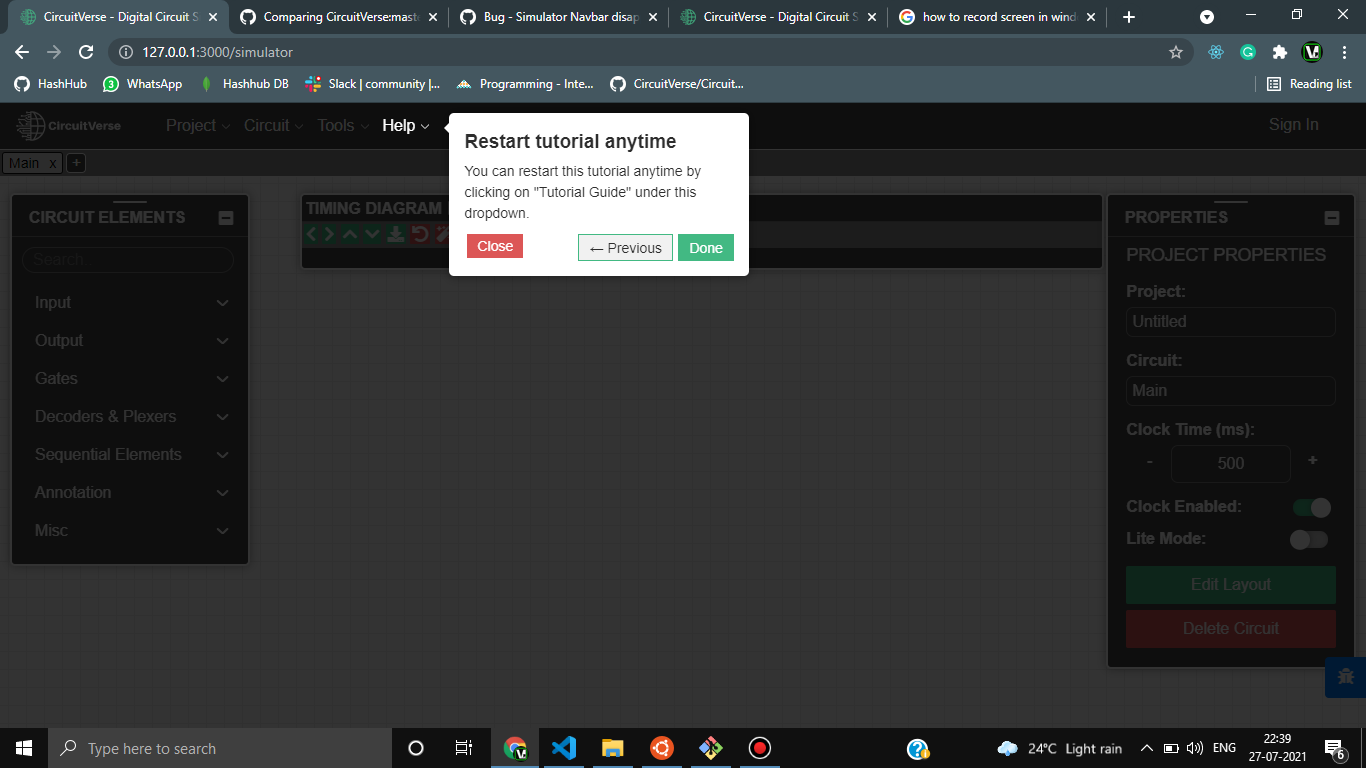1366x768 pixels.
Task: Open the Reading list
Action: tap(1309, 84)
